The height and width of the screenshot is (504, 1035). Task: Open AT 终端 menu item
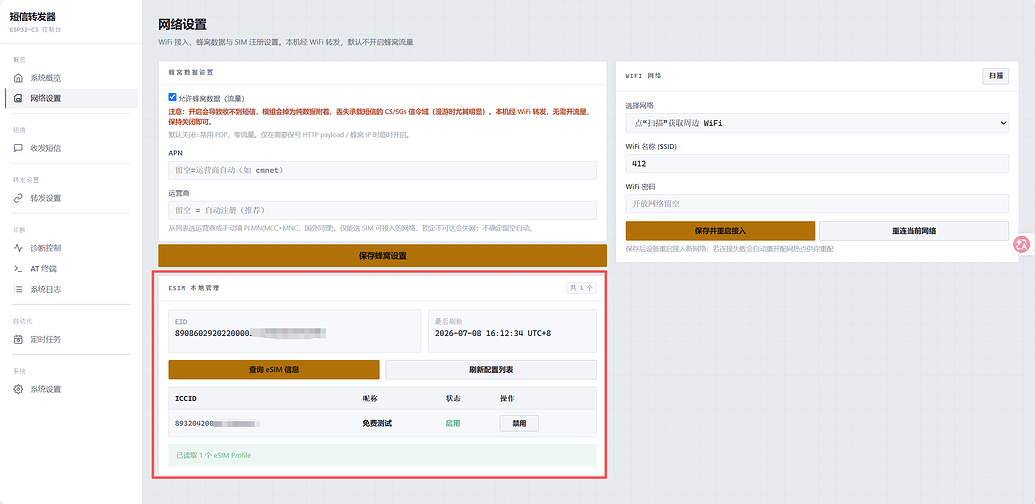pos(71,268)
